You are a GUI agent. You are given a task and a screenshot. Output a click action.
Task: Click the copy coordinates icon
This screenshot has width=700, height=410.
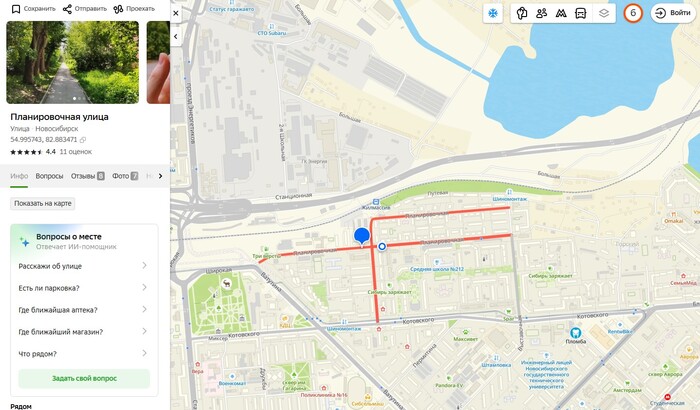(x=83, y=140)
